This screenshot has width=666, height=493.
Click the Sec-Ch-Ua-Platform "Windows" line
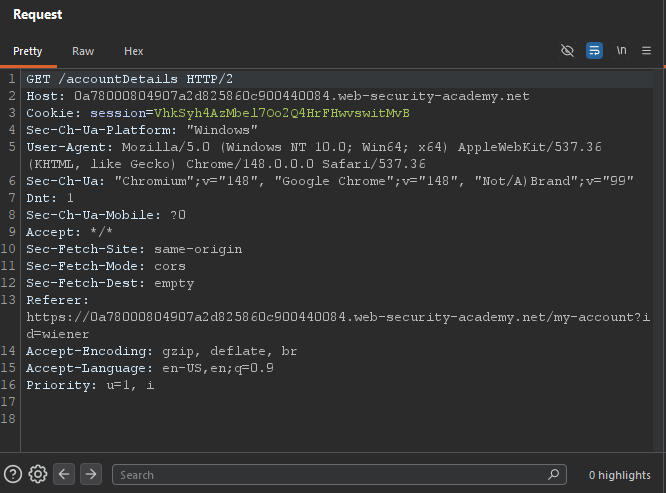(x=142, y=130)
